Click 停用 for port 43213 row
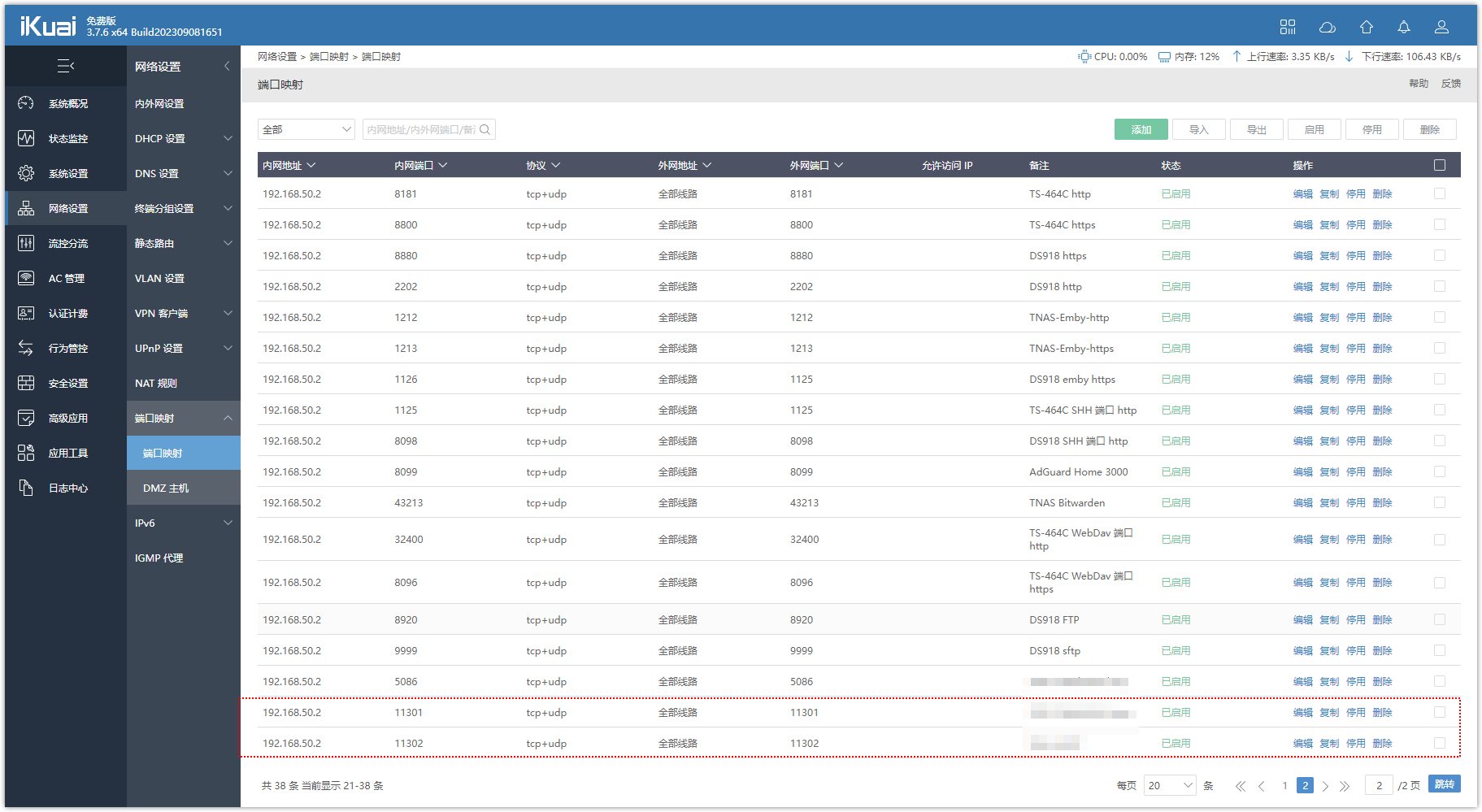 click(x=1356, y=502)
